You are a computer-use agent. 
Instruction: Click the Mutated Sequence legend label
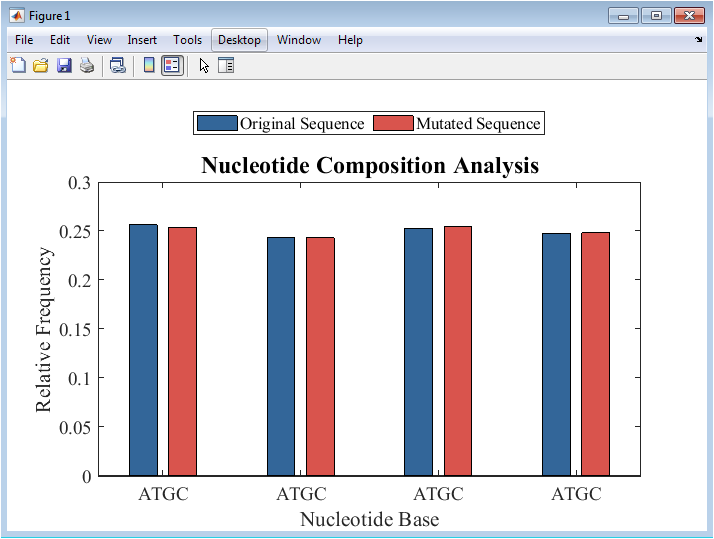click(478, 124)
